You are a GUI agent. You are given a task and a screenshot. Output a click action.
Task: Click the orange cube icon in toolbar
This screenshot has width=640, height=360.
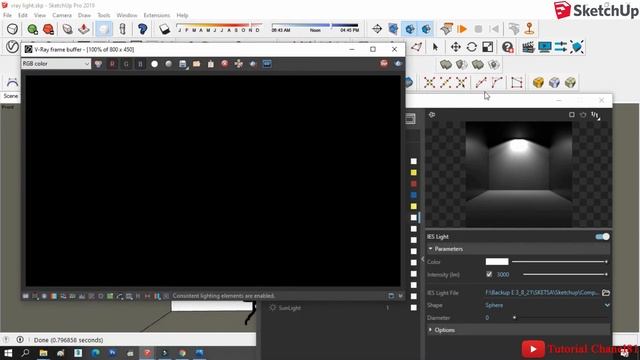click(538, 82)
